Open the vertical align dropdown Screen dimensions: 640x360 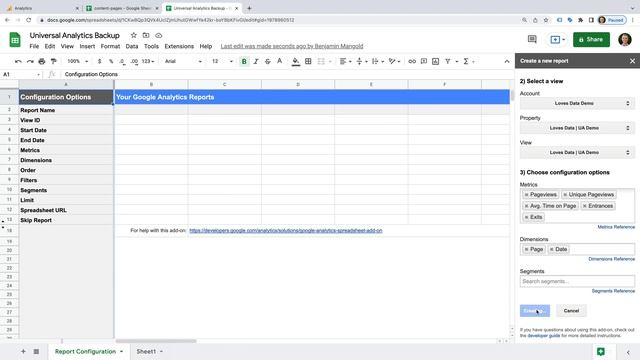tap(362, 61)
